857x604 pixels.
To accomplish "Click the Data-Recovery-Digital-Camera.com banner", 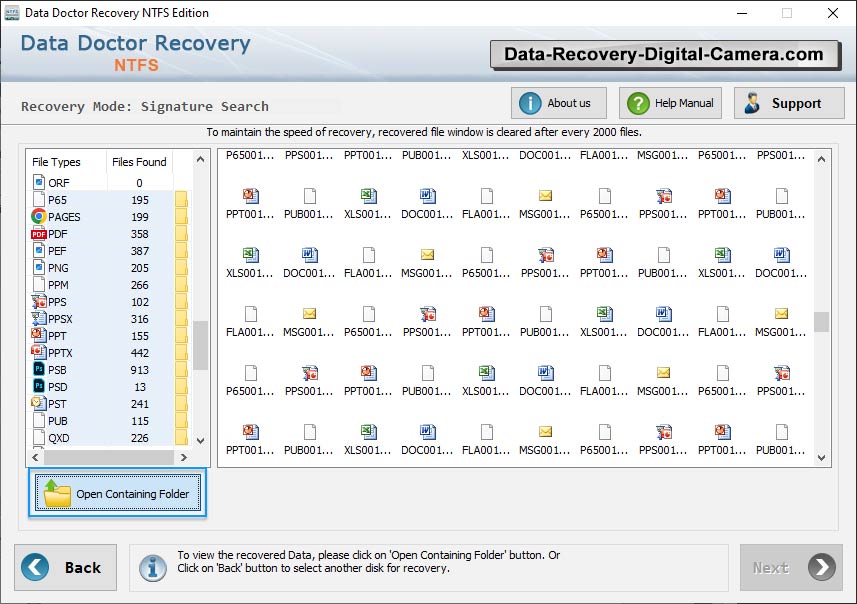I will (665, 55).
